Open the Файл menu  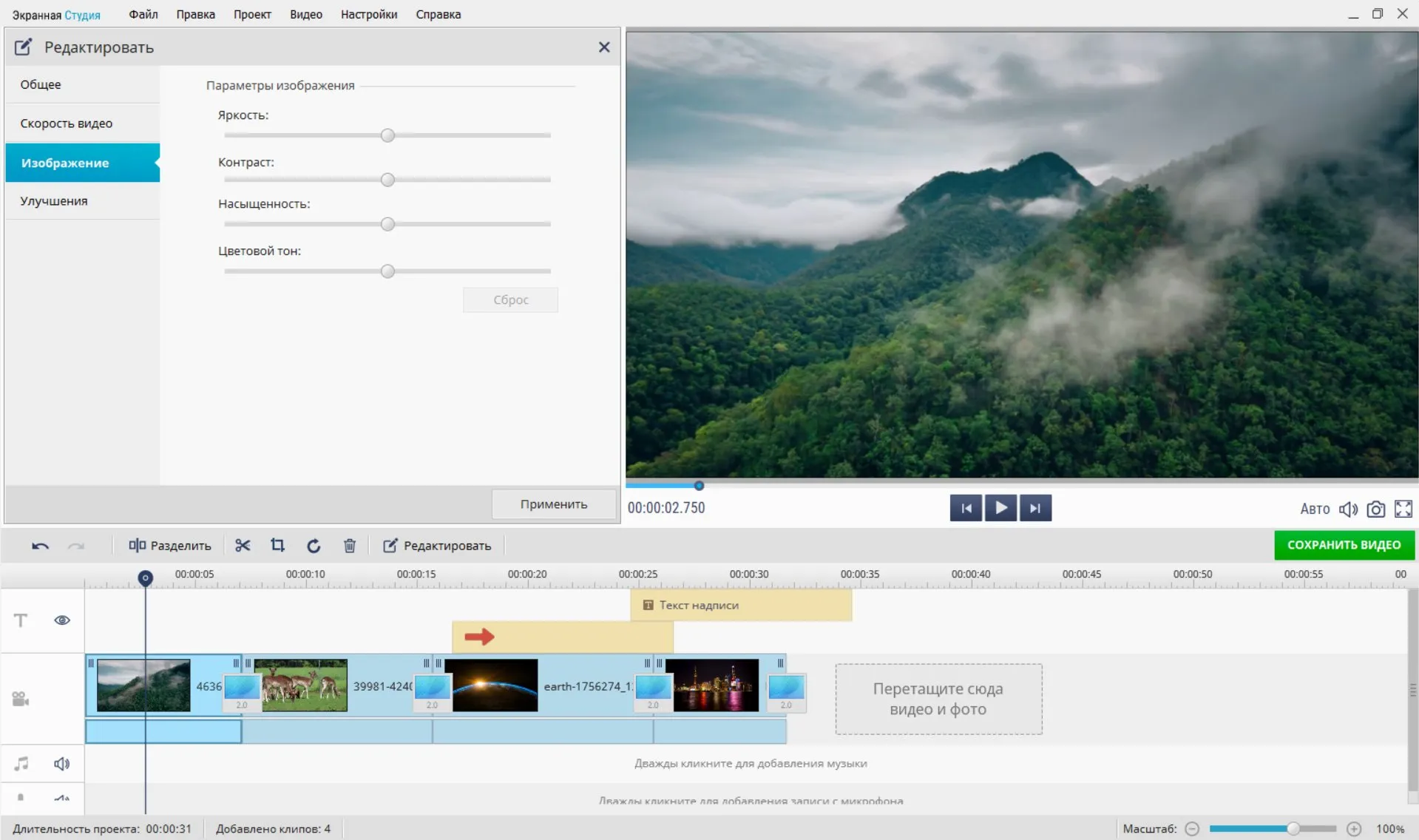click(x=143, y=14)
